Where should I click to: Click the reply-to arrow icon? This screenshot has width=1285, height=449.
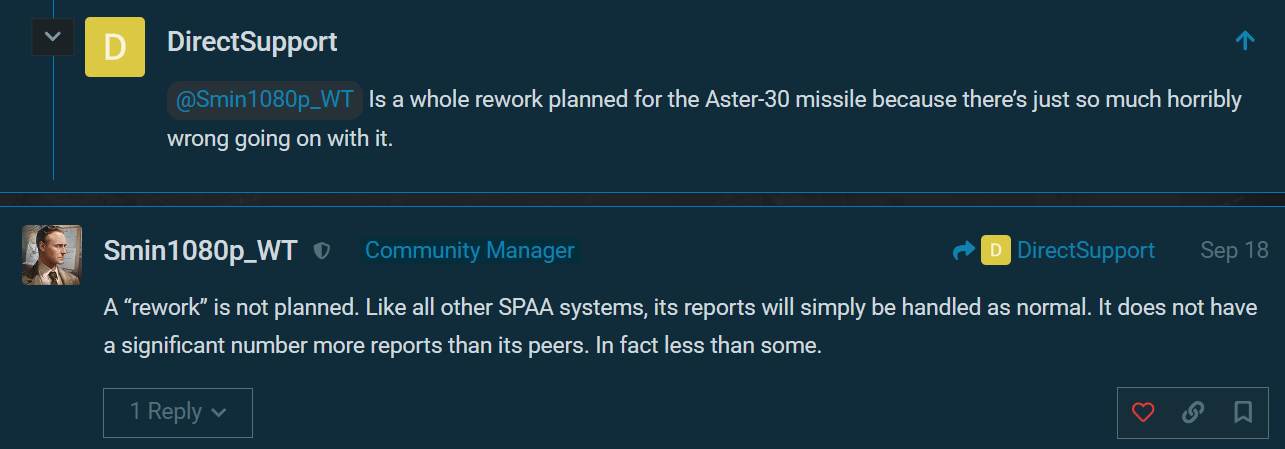(x=963, y=251)
